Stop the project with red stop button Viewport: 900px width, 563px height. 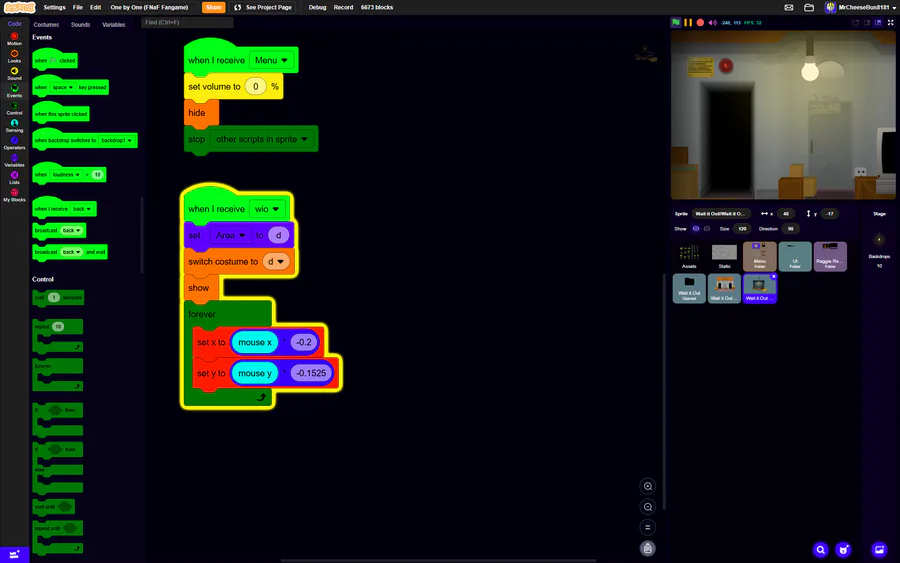(x=700, y=22)
